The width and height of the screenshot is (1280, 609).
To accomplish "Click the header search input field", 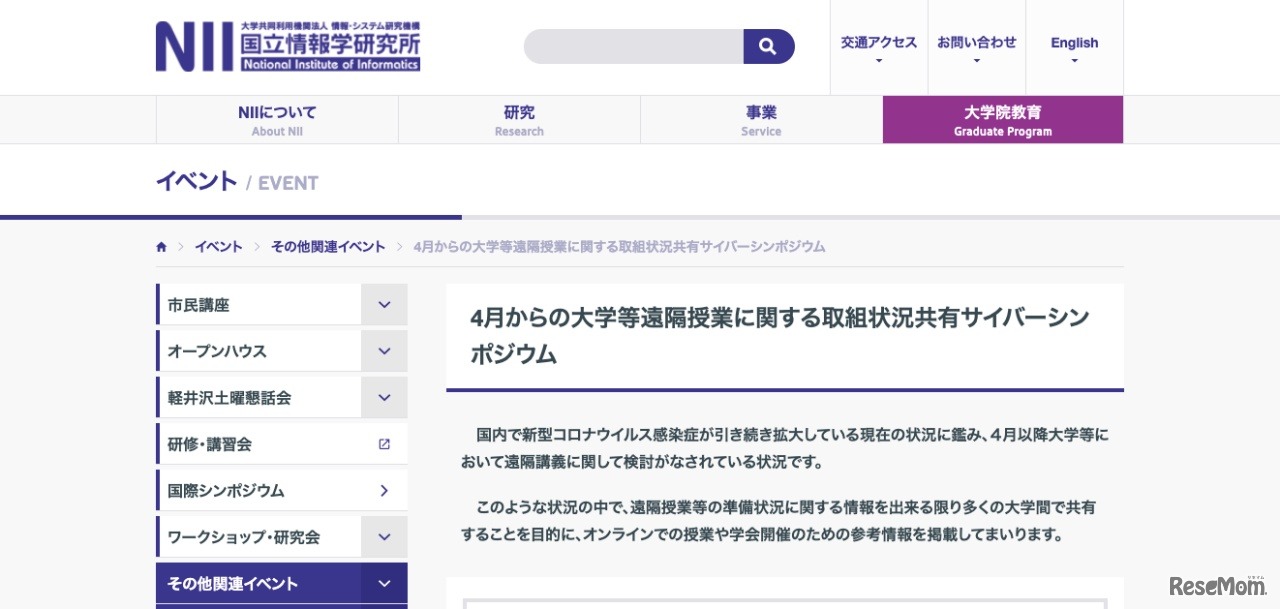I will (x=633, y=46).
